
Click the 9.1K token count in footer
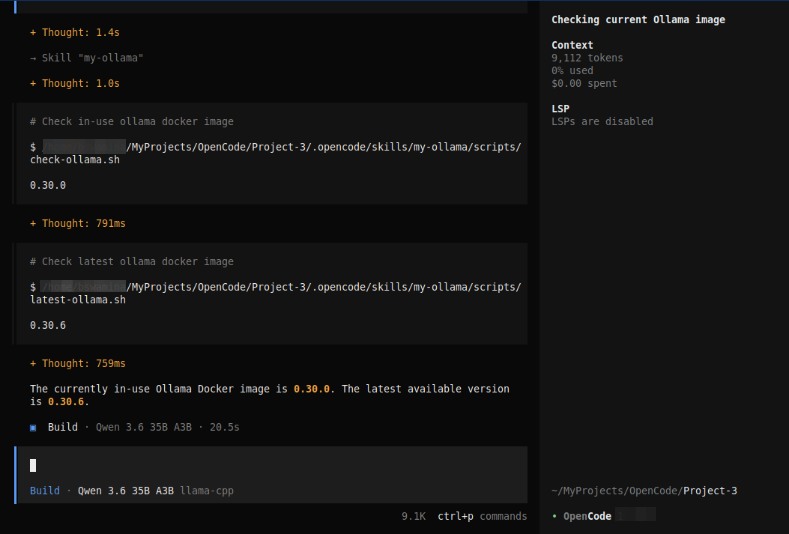pyautogui.click(x=413, y=516)
